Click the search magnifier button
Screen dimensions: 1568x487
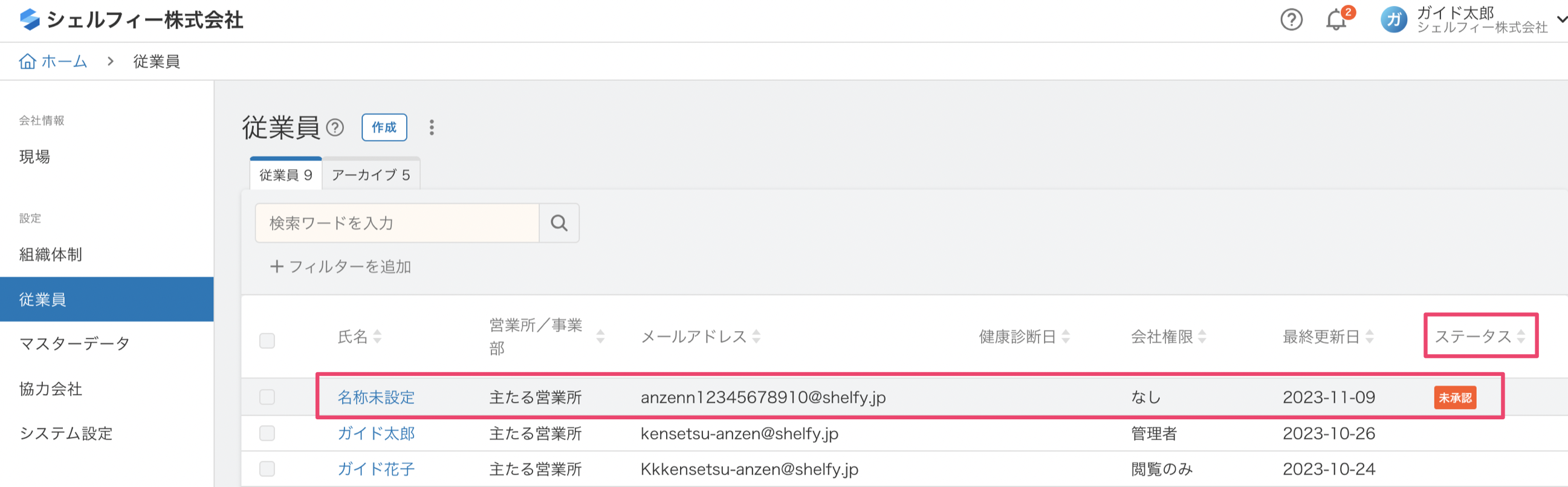(x=559, y=224)
